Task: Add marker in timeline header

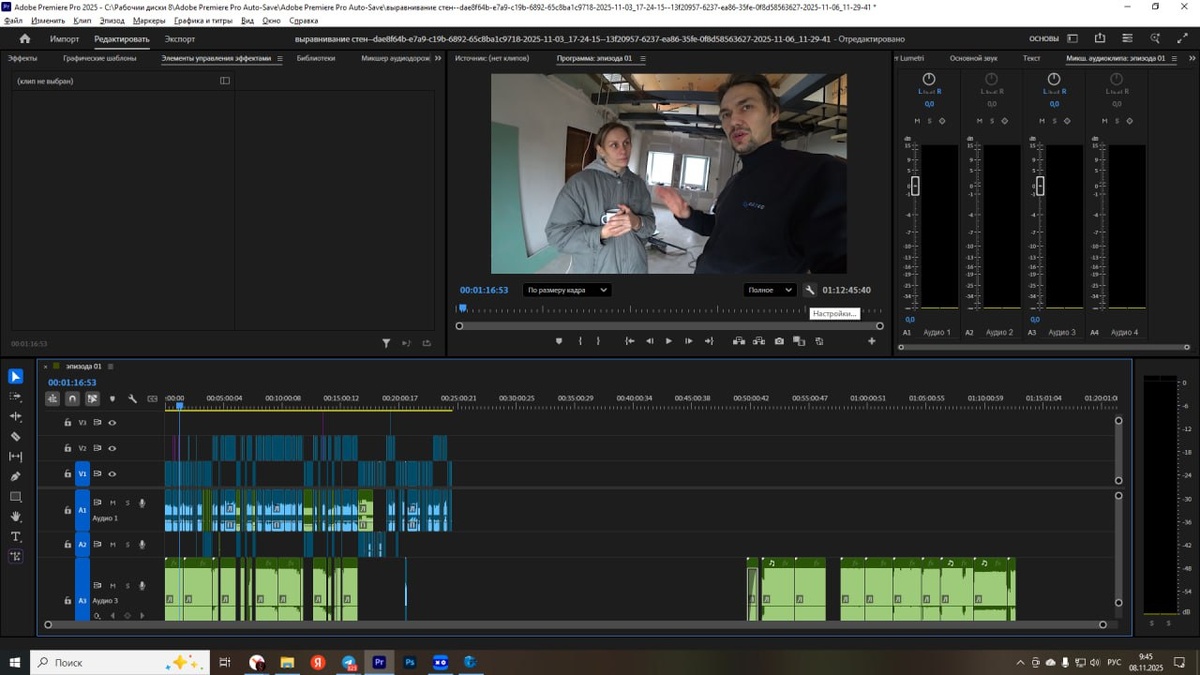Action: pos(112,398)
